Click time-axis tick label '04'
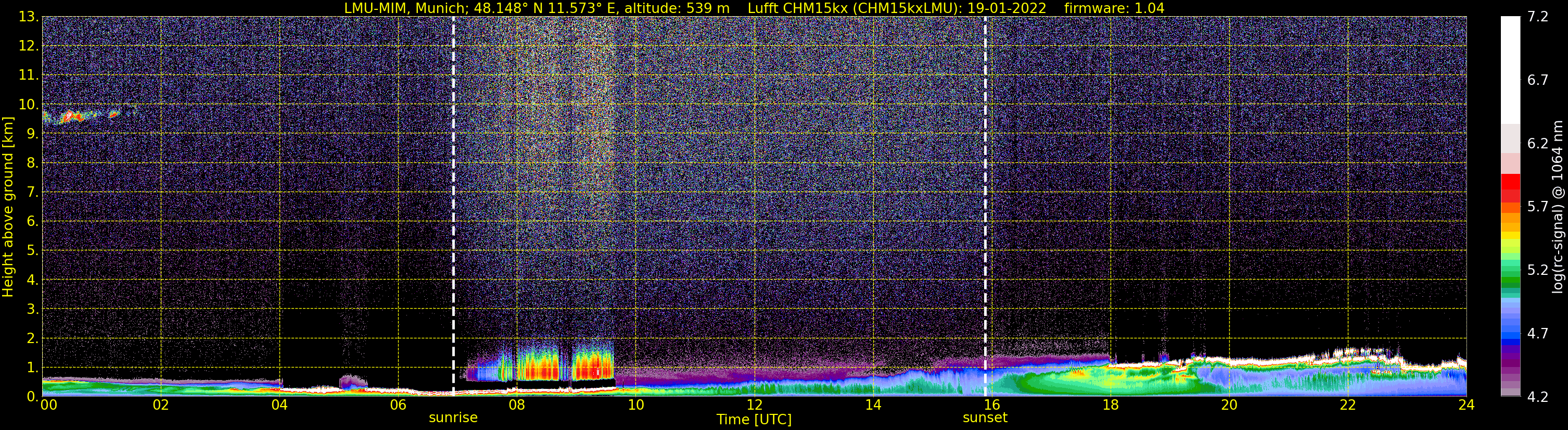Image resolution: width=1568 pixels, height=430 pixels. tap(279, 405)
